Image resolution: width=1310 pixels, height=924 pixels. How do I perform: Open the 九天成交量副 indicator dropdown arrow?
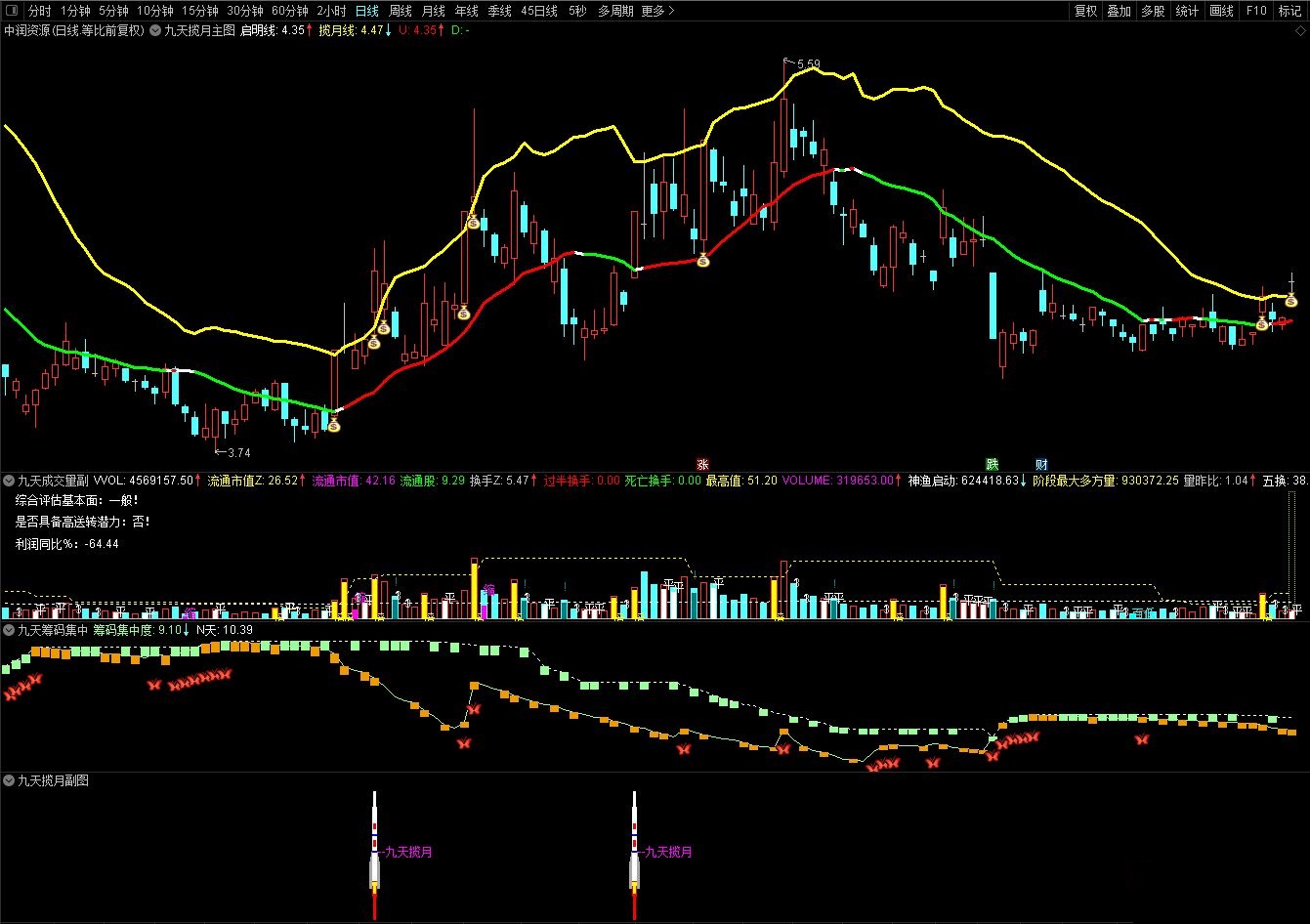point(9,481)
